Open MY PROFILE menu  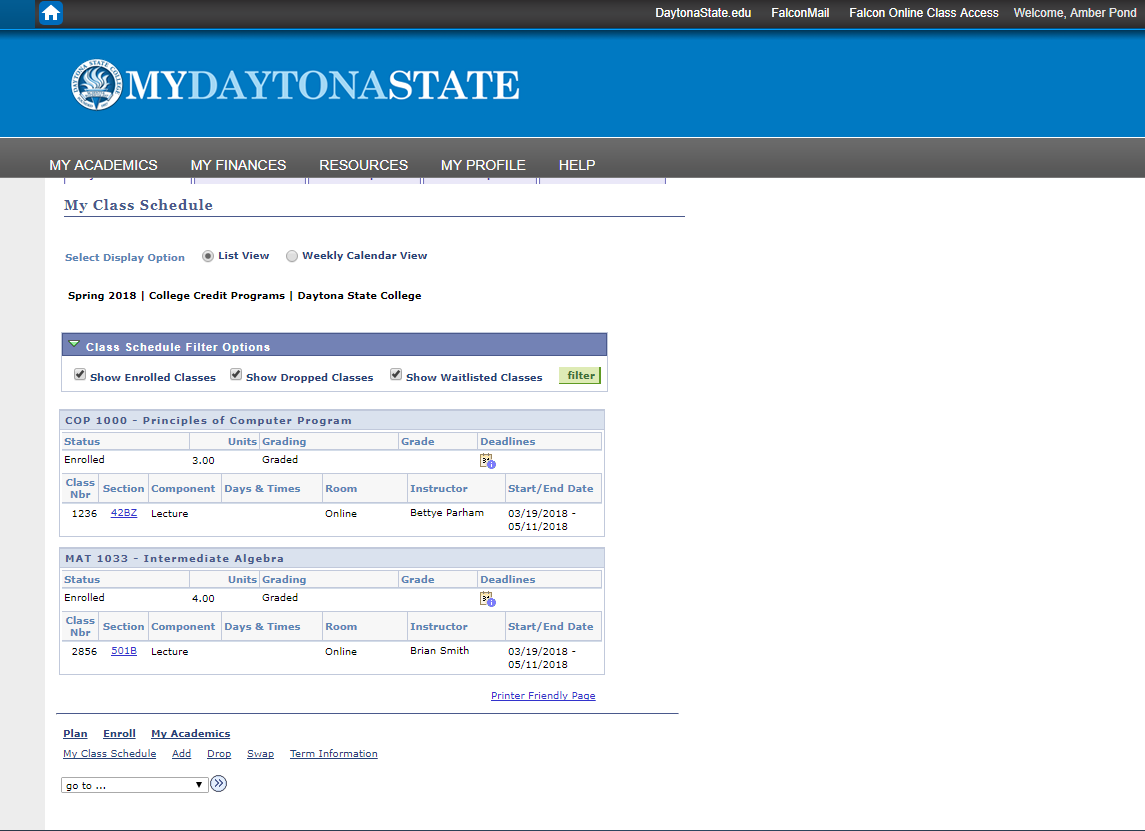click(483, 165)
